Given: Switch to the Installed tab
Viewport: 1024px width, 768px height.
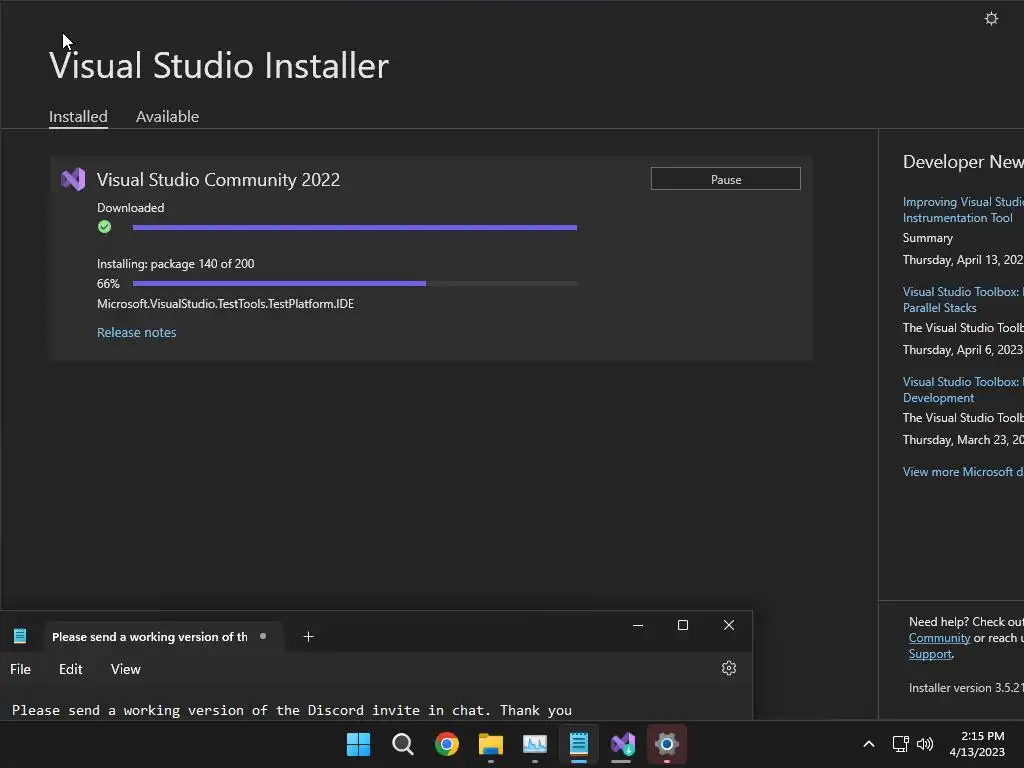Looking at the screenshot, I should tap(78, 116).
